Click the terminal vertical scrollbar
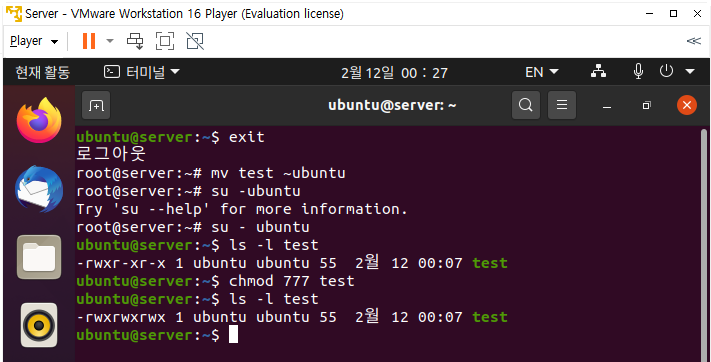 704,245
